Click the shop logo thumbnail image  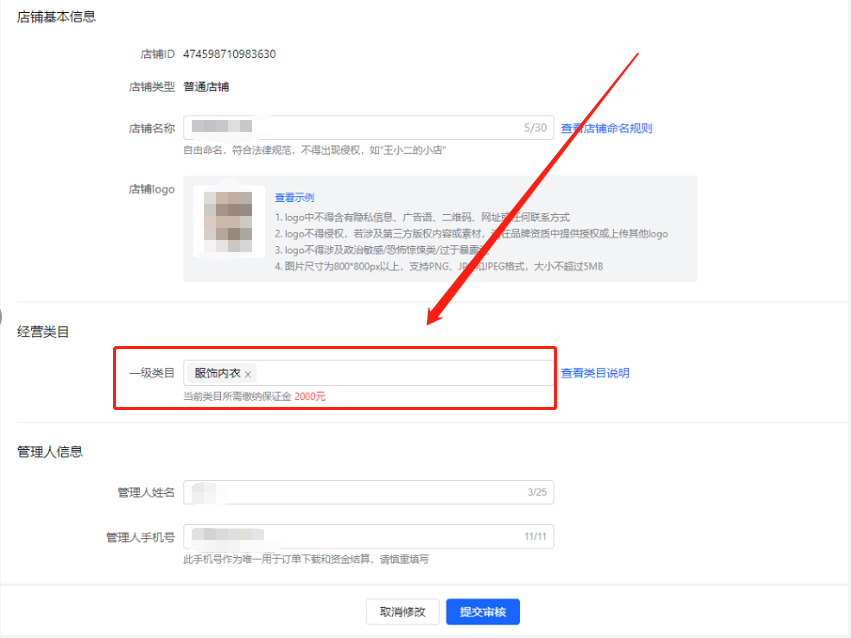[x=228, y=220]
